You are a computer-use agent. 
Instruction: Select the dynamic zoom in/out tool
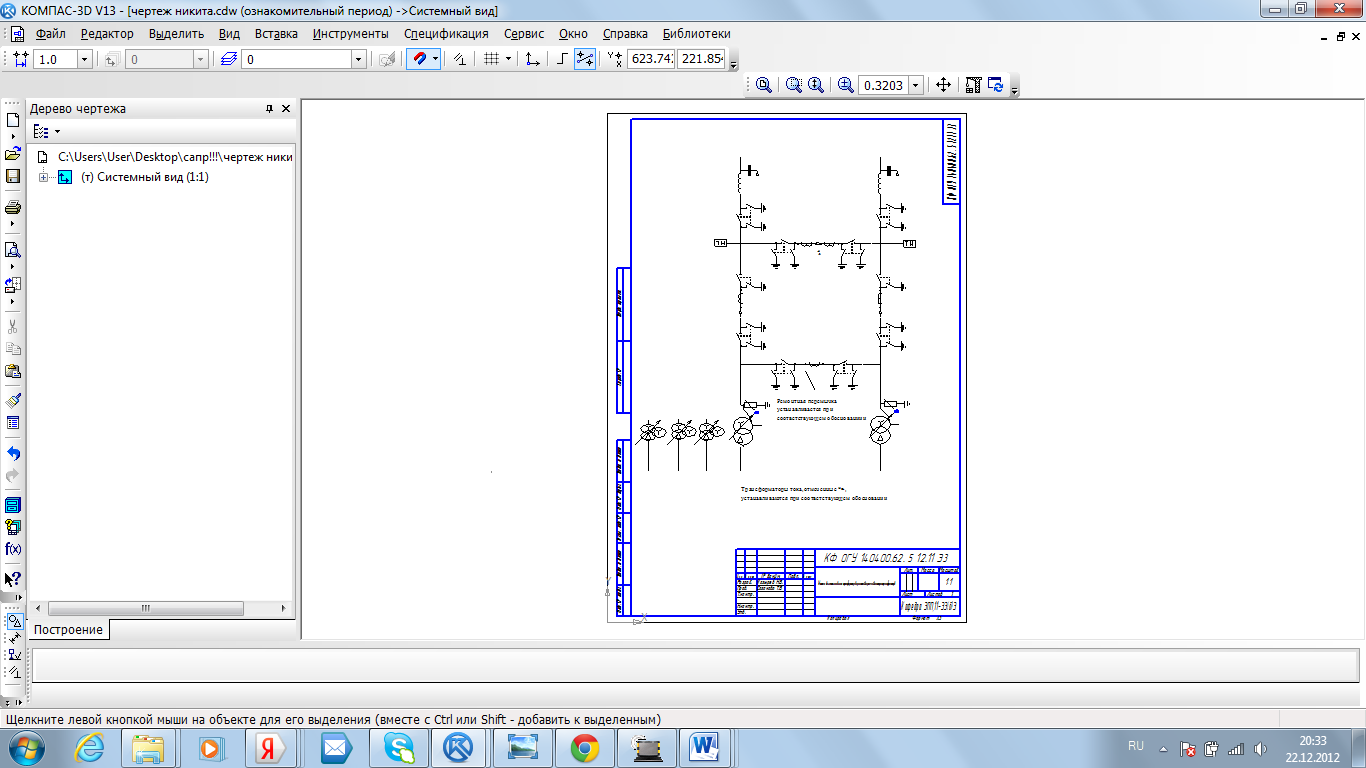click(x=816, y=86)
